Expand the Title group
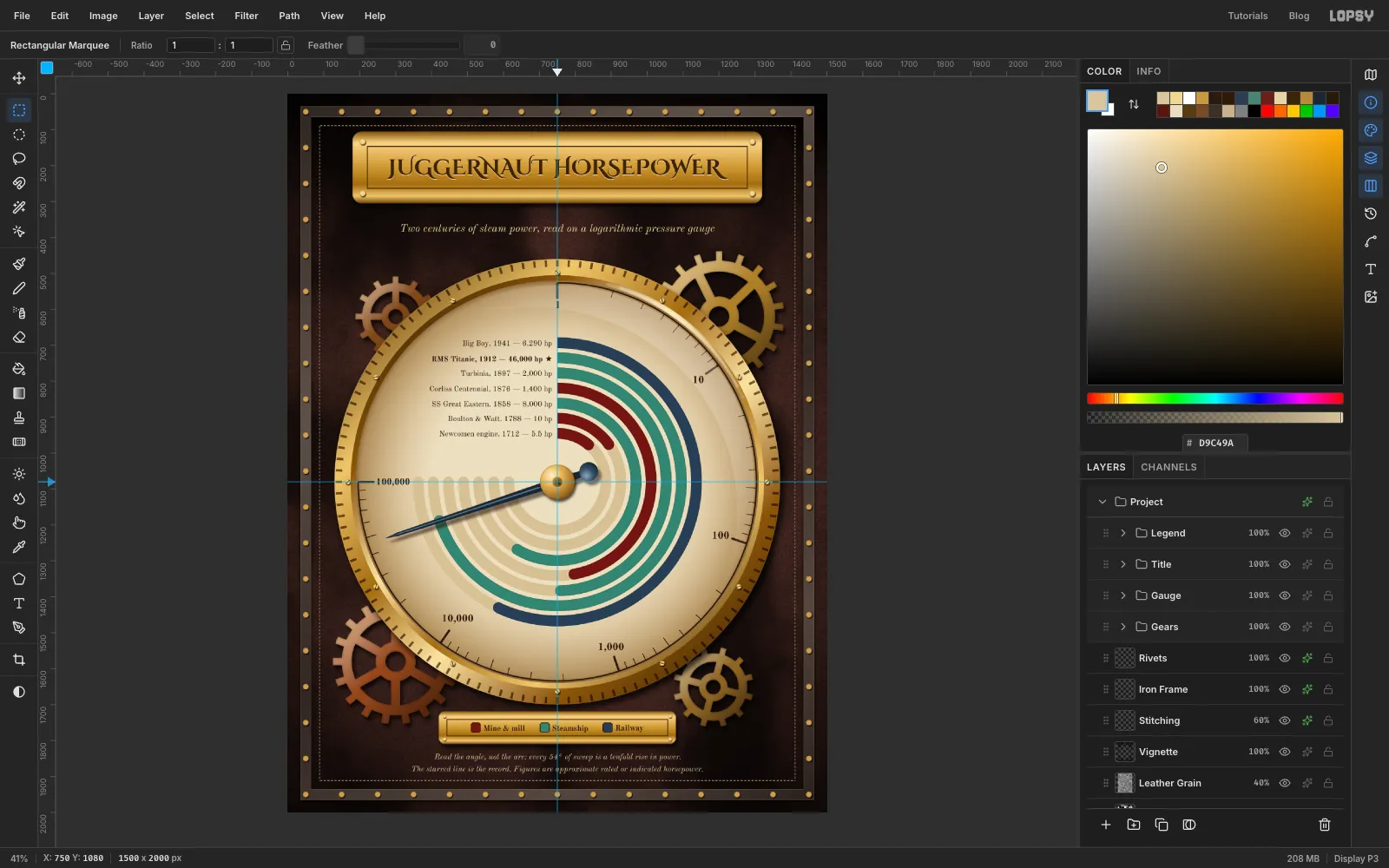Image resolution: width=1389 pixels, height=868 pixels. 1123,564
